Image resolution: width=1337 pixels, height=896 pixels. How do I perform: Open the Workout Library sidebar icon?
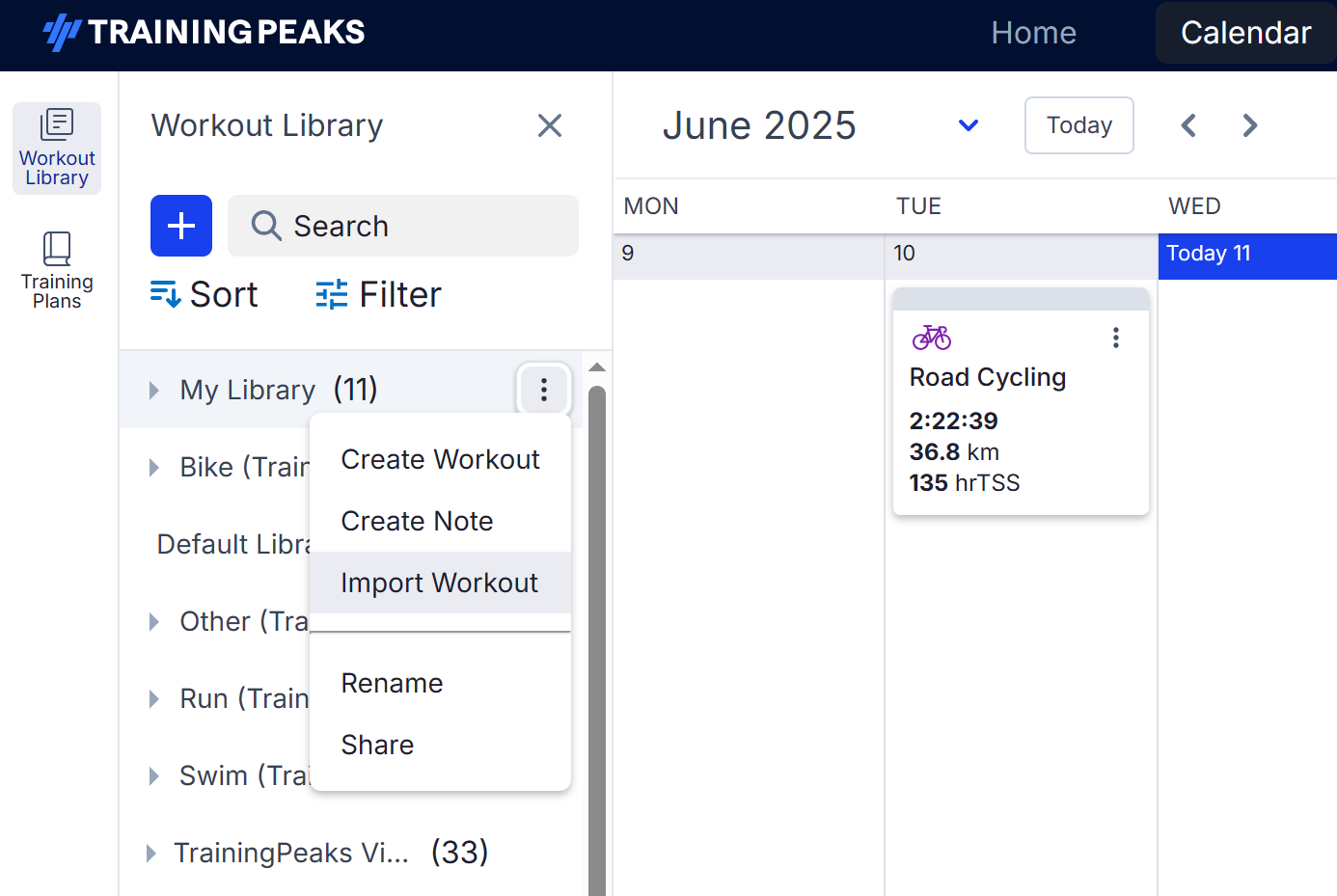pos(57,149)
